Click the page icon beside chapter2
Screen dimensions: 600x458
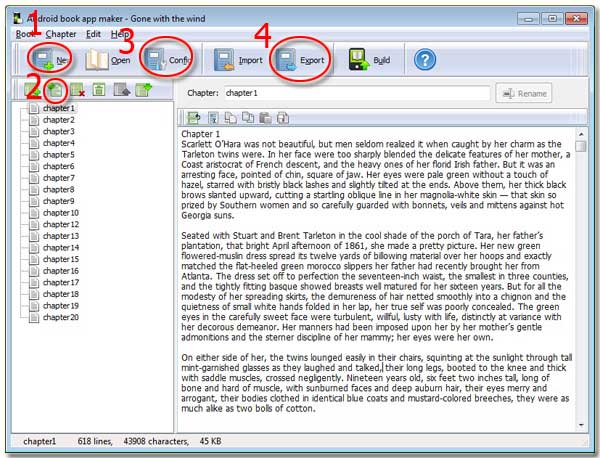(34, 120)
